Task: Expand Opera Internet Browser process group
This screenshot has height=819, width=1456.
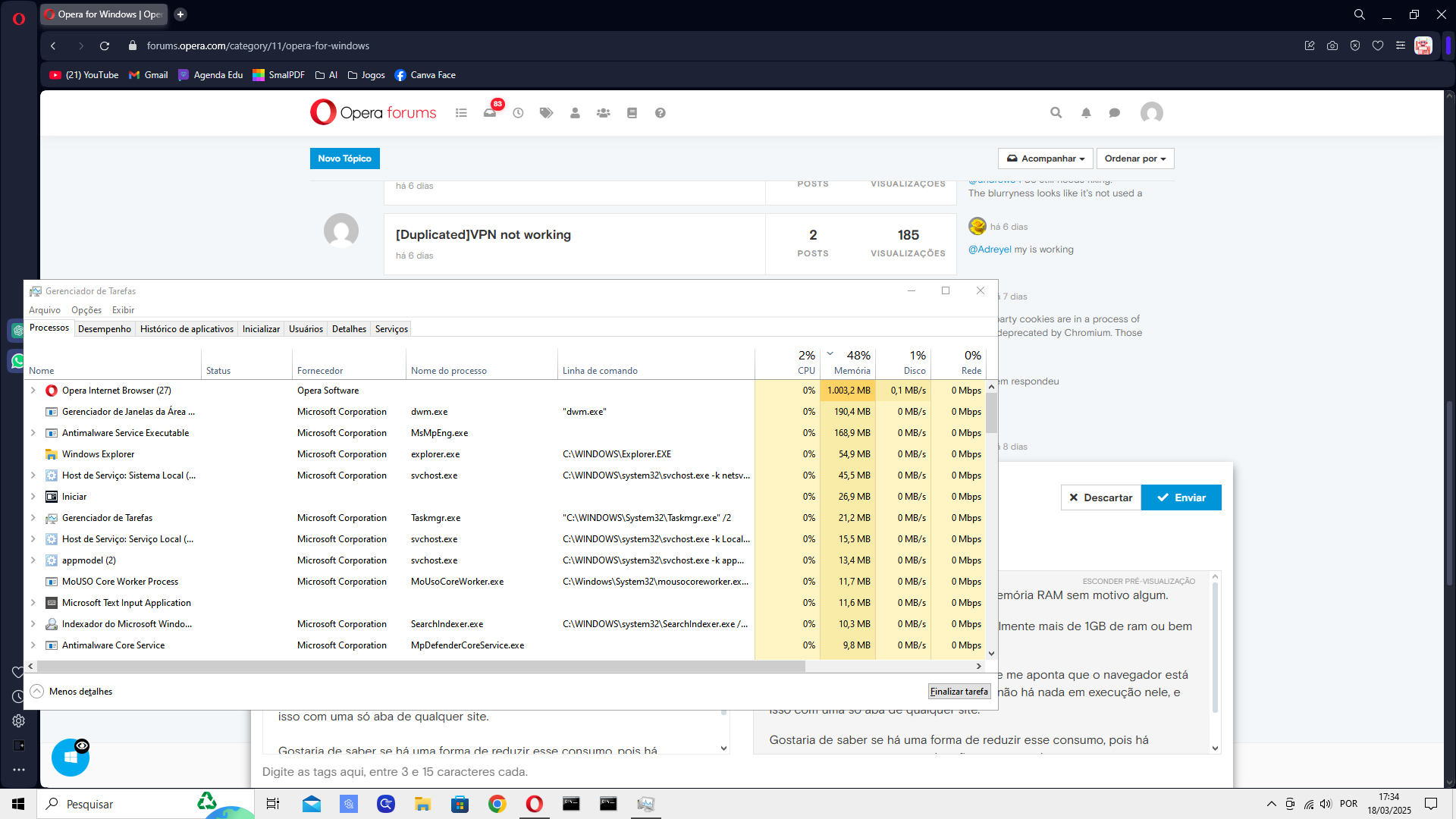Action: click(33, 391)
